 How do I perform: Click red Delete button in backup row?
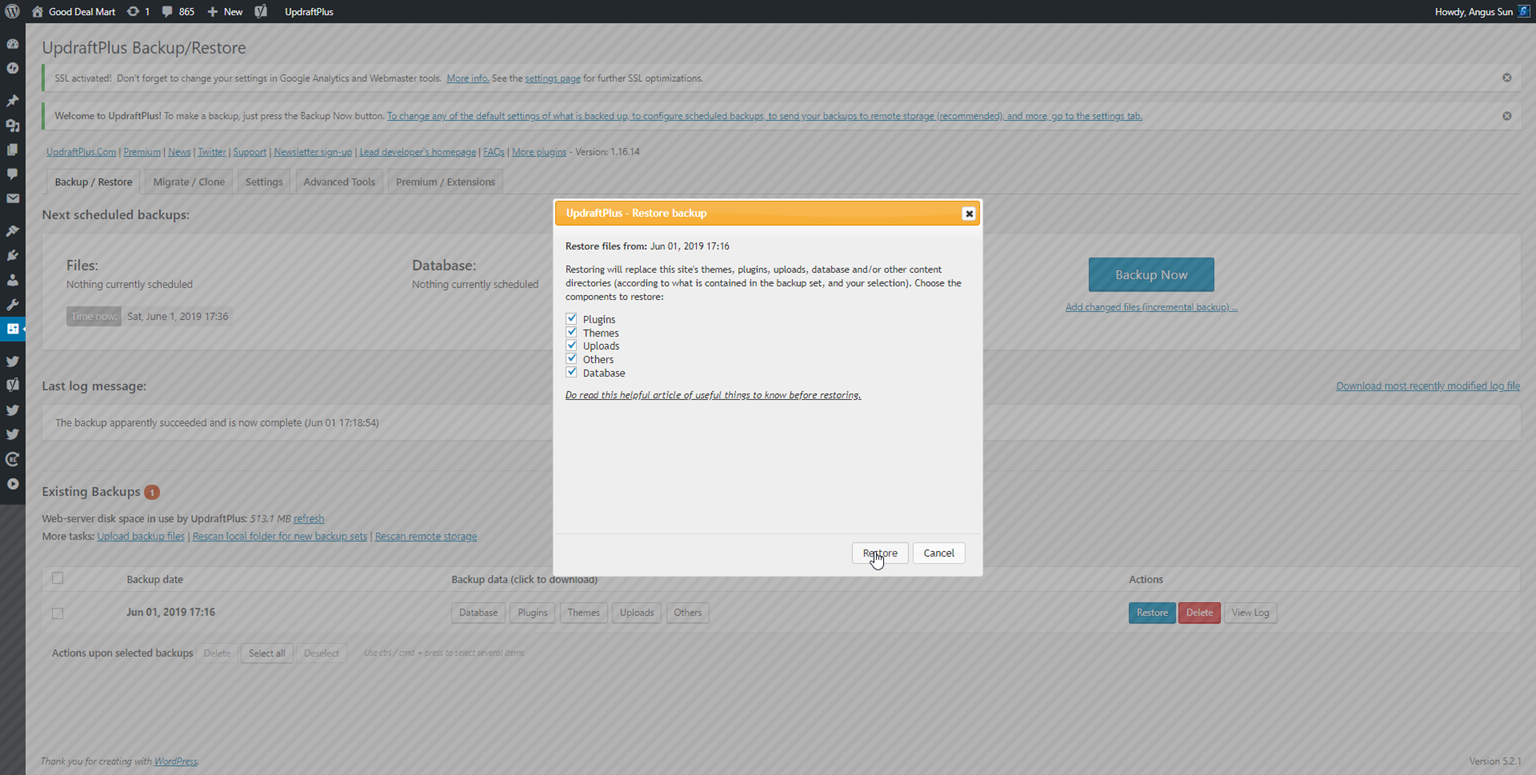[1199, 613]
